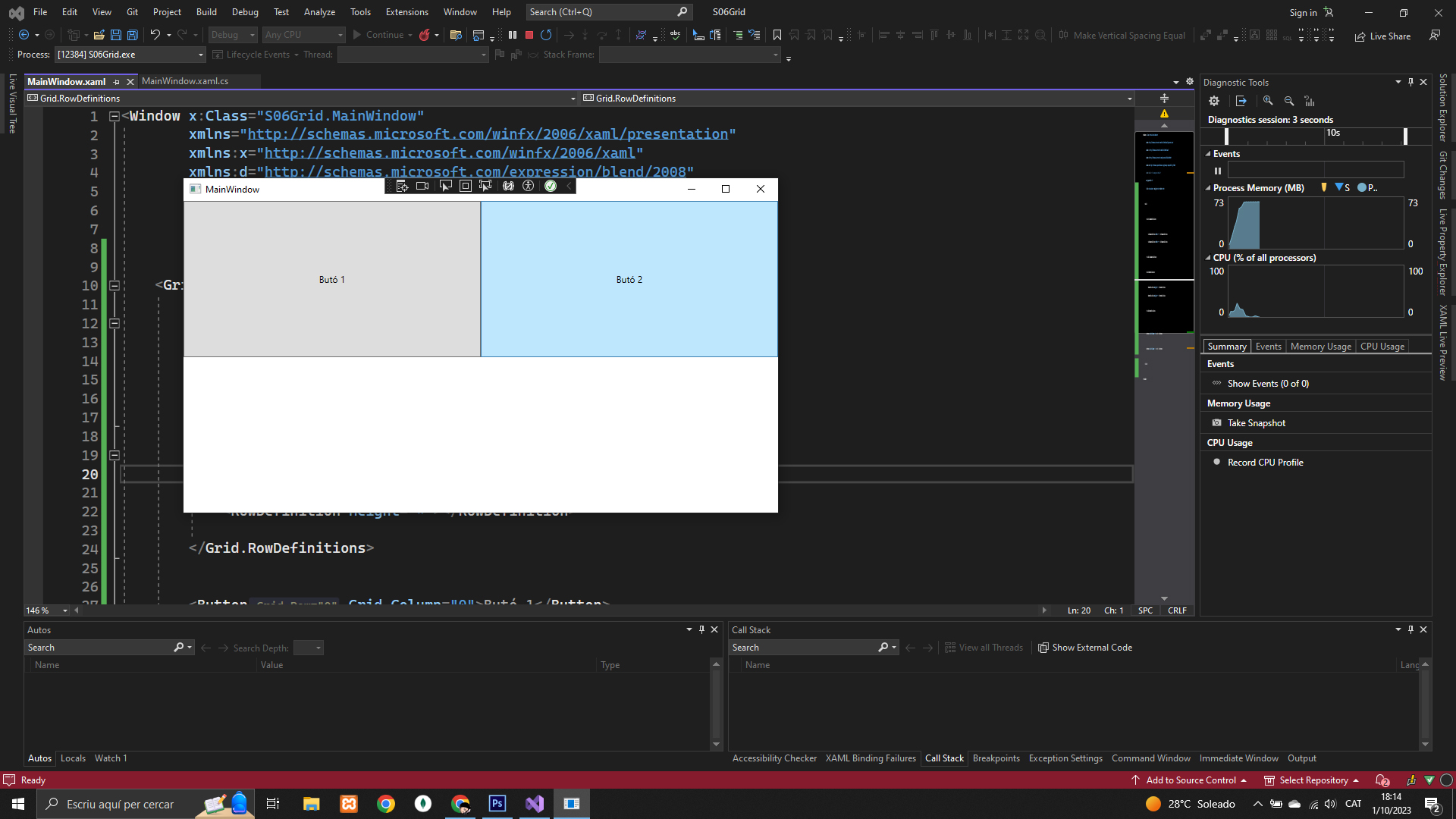
Task: Zoom in on the diagnostics timeline
Action: pyautogui.click(x=1268, y=101)
